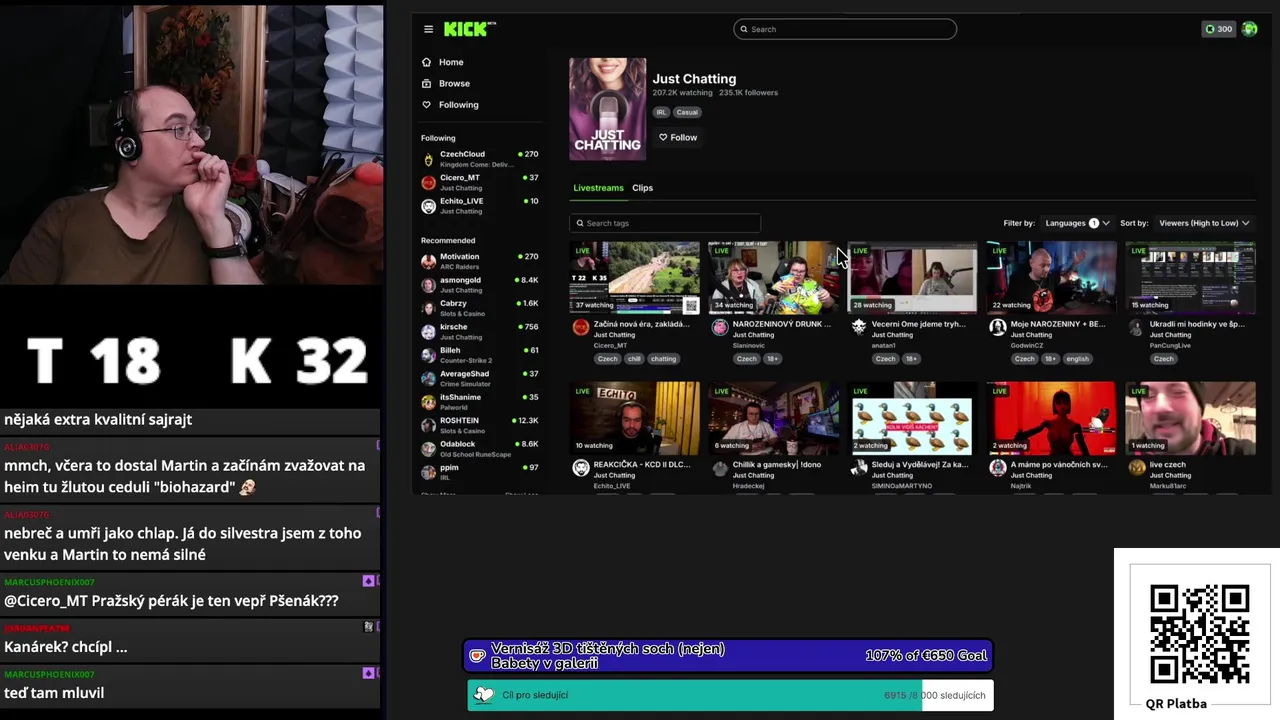This screenshot has width=1280, height=720.
Task: Open asmongold avatar in Recommended list
Action: pyautogui.click(x=428, y=285)
